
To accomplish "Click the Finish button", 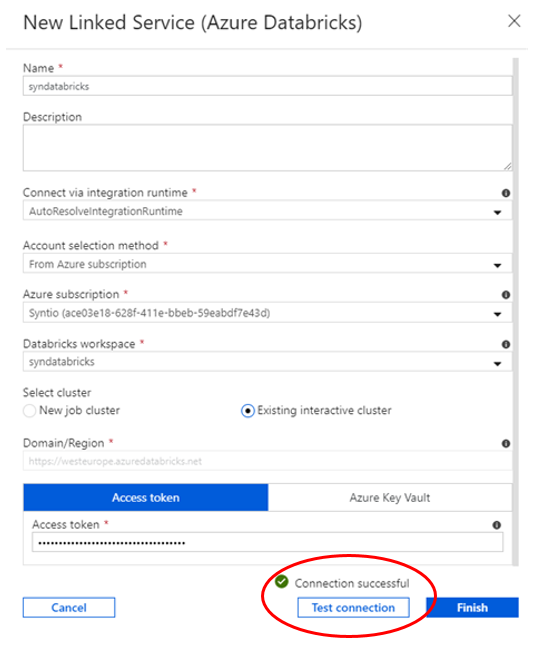I will coord(472,608).
